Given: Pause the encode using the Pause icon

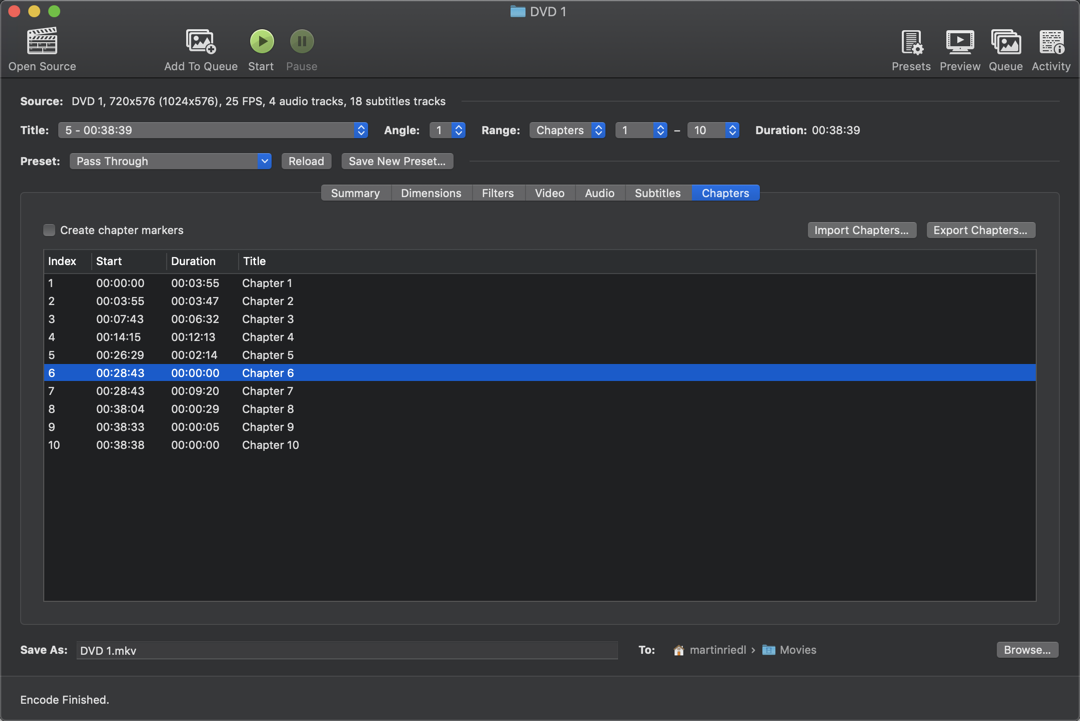Looking at the screenshot, I should [x=301, y=45].
